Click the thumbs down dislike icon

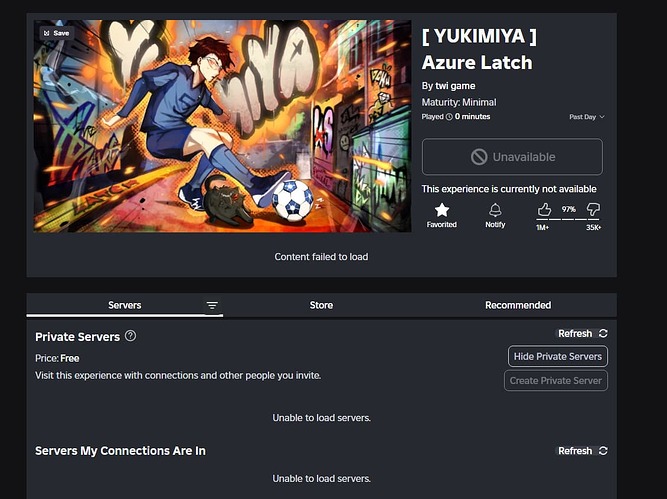(x=593, y=209)
